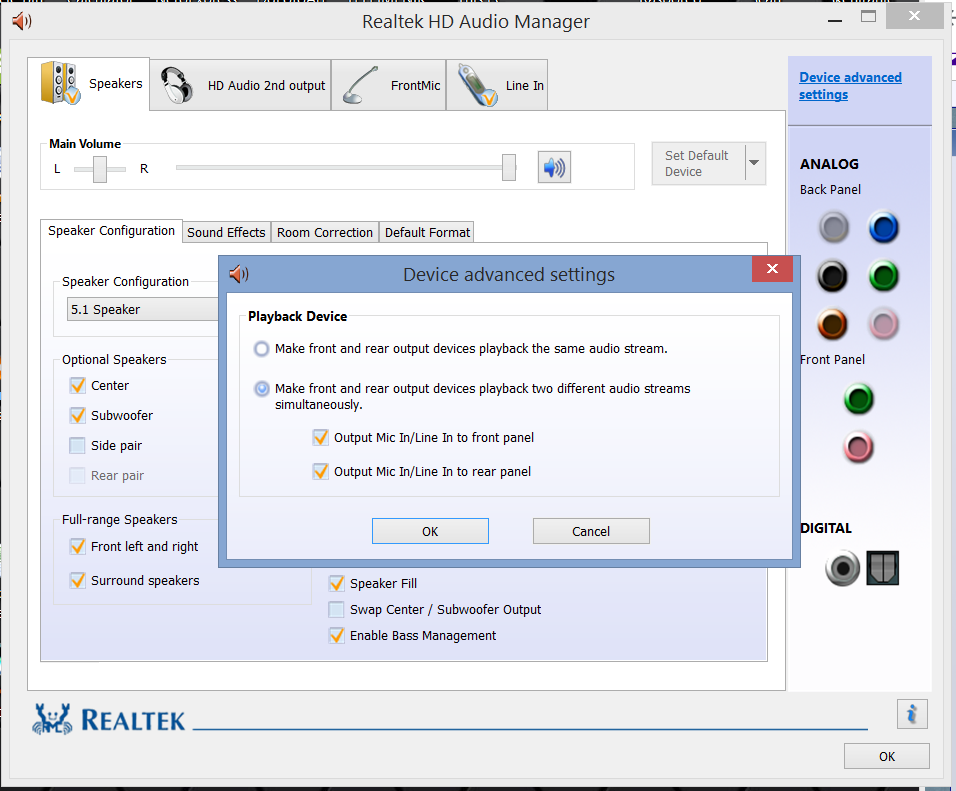Screen dimensions: 956x791
Task: Click the orange back panel jack
Action: (832, 324)
